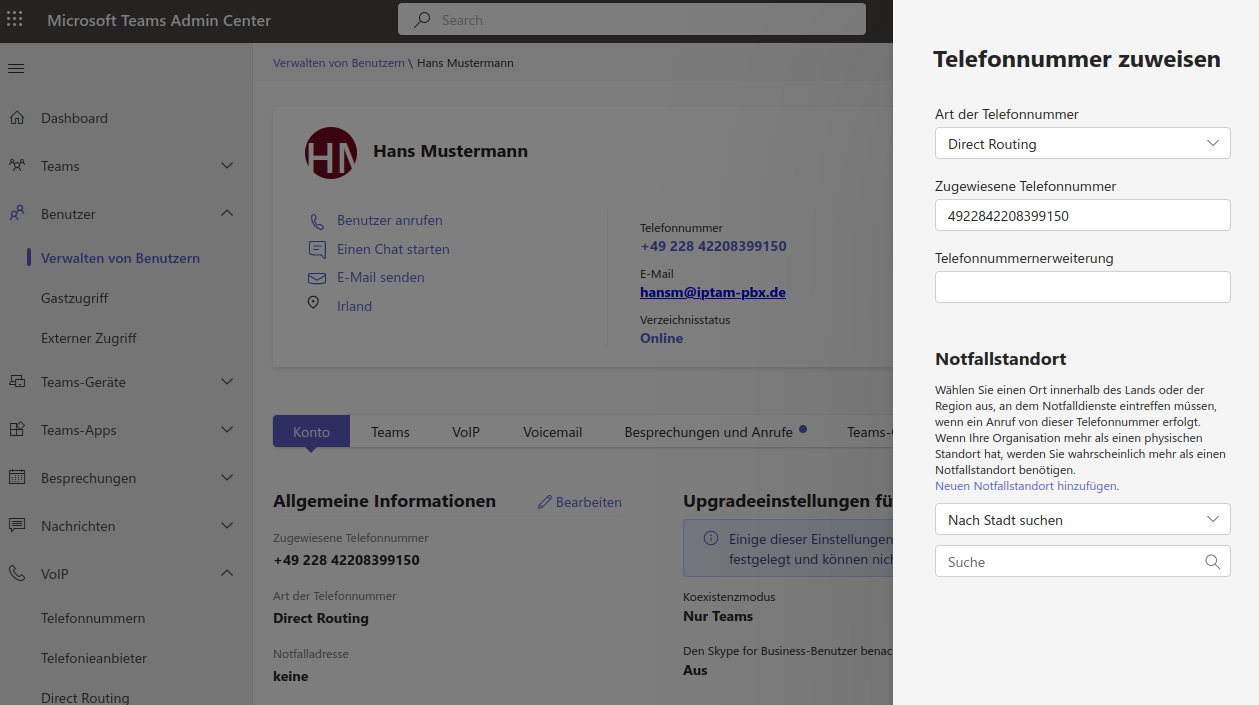This screenshot has height=705, width=1259.
Task: Click the chat icon beside Einen Chat starten
Action: click(317, 249)
